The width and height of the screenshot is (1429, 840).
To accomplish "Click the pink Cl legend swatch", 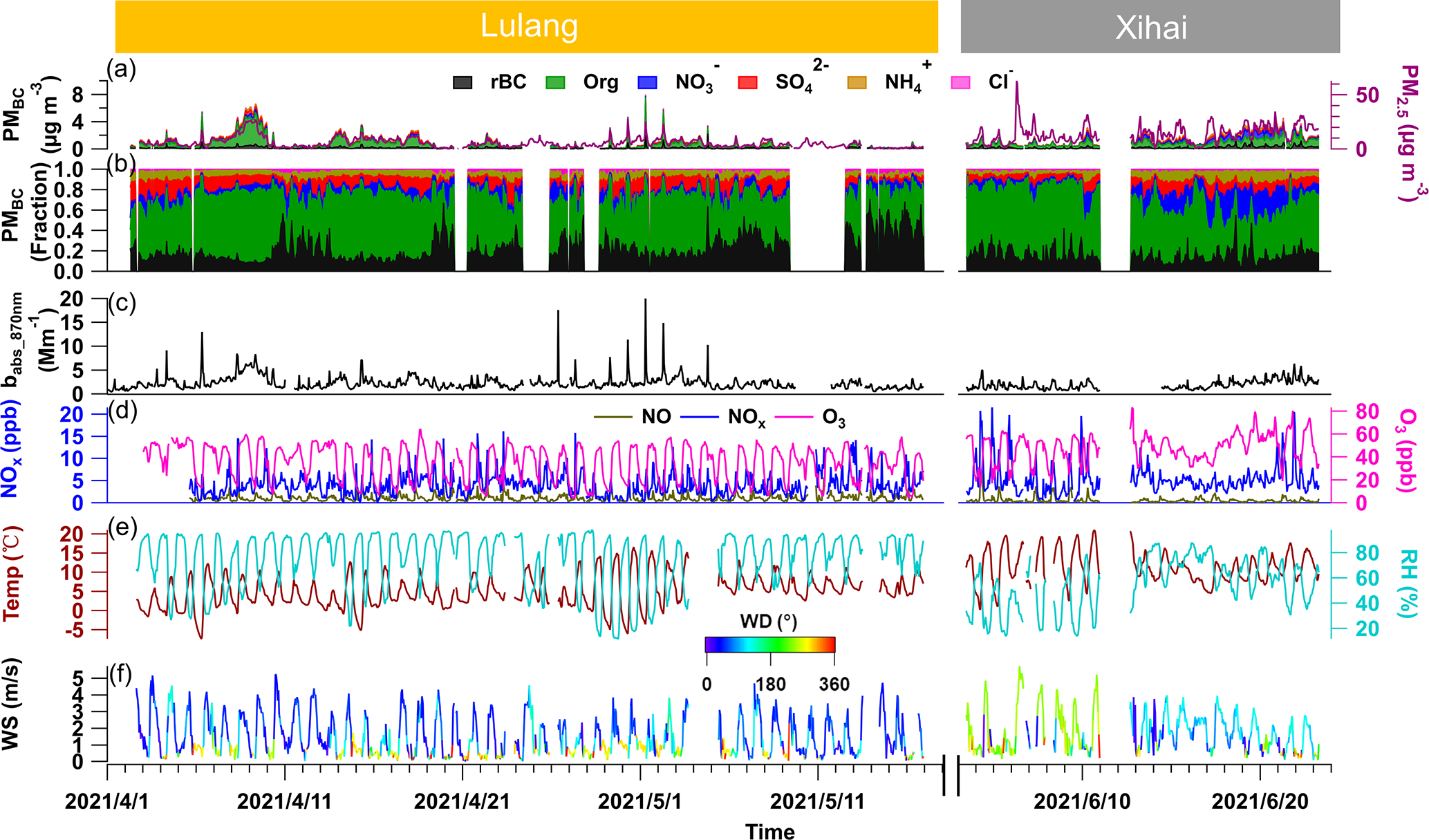I will 960,82.
